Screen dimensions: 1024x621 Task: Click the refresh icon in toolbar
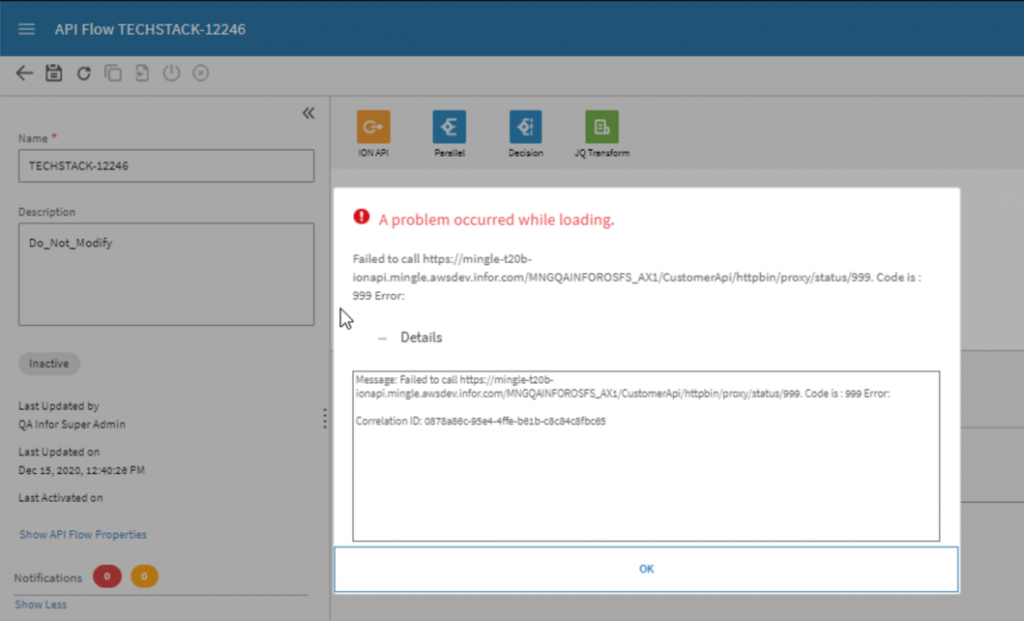84,73
